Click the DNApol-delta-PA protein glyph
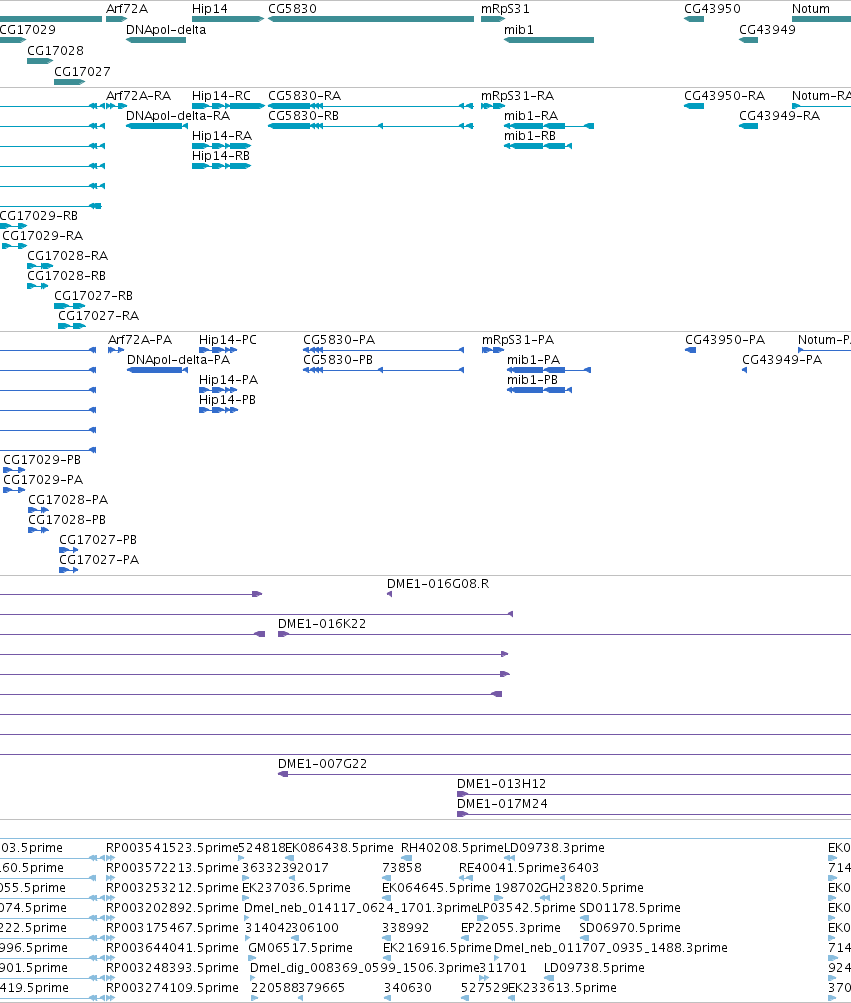The width and height of the screenshot is (851, 1003). tap(157, 370)
